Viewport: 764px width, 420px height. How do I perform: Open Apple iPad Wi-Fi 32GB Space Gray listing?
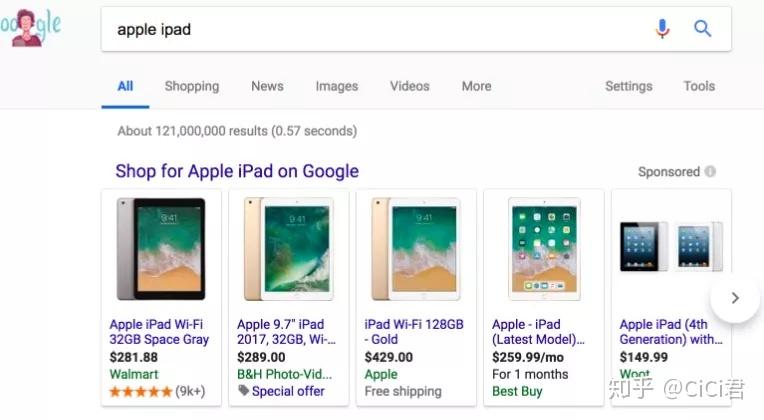click(x=159, y=332)
